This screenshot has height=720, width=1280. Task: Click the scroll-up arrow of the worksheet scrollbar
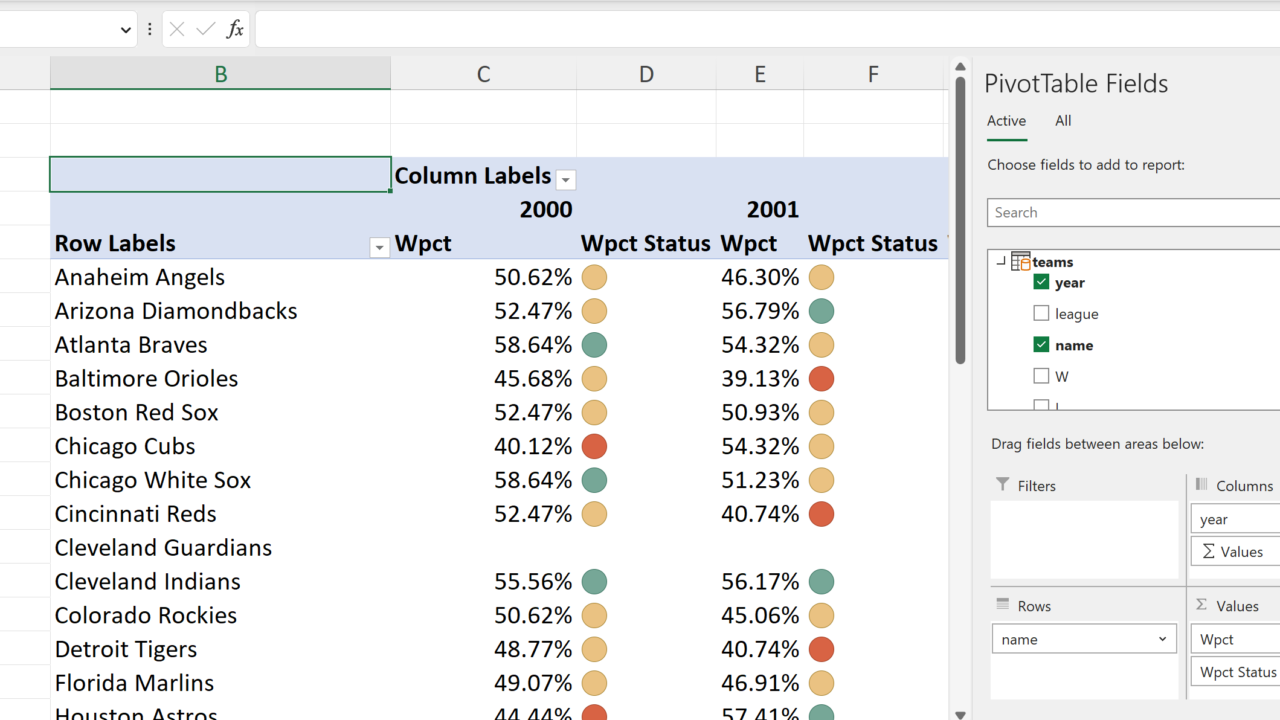tap(960, 68)
